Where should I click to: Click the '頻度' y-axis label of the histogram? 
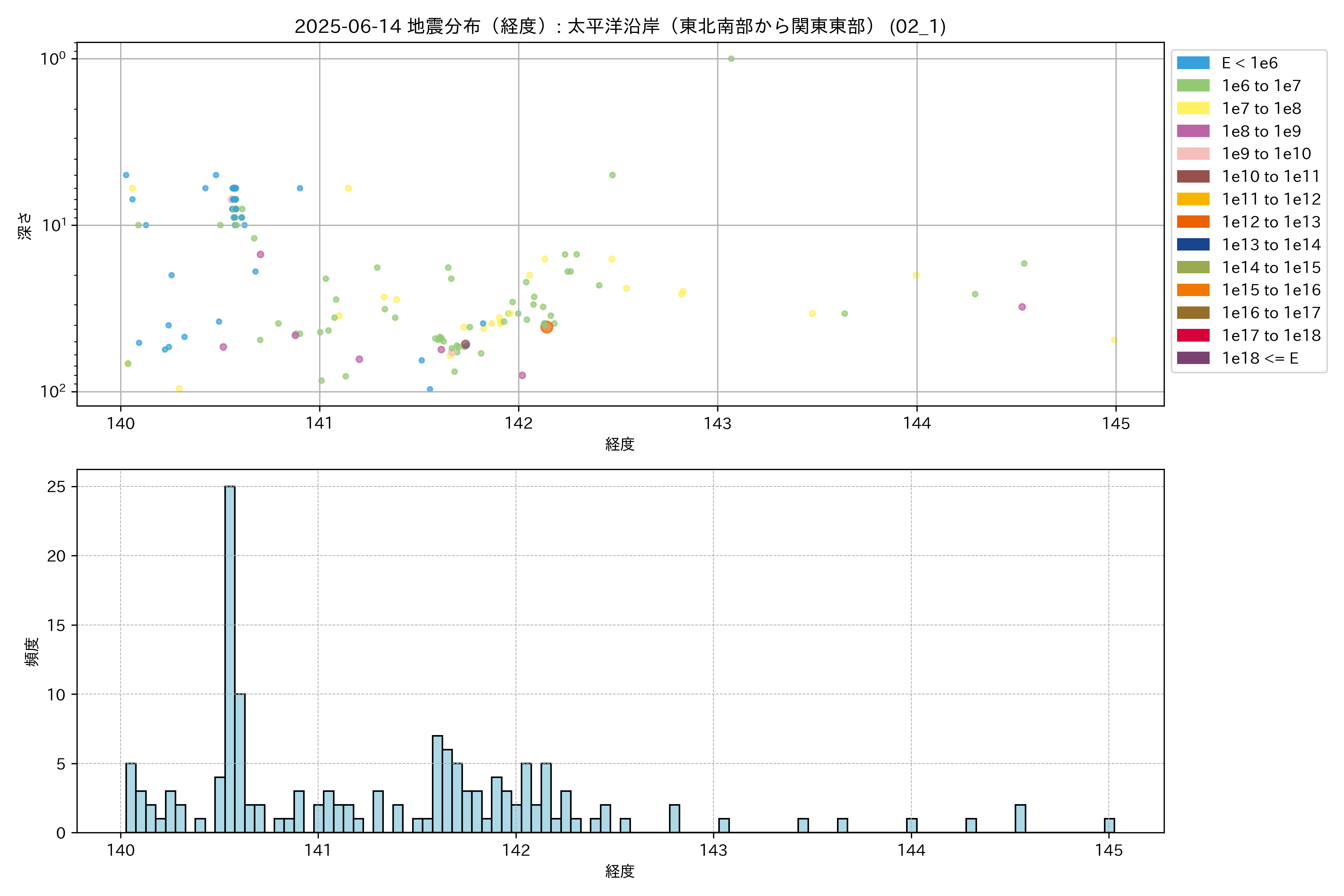click(x=32, y=651)
